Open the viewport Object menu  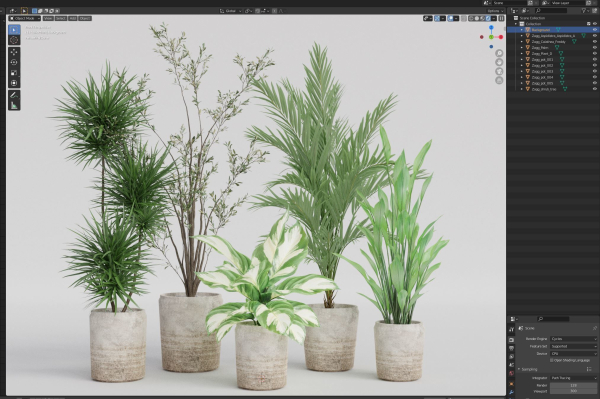[85, 18]
